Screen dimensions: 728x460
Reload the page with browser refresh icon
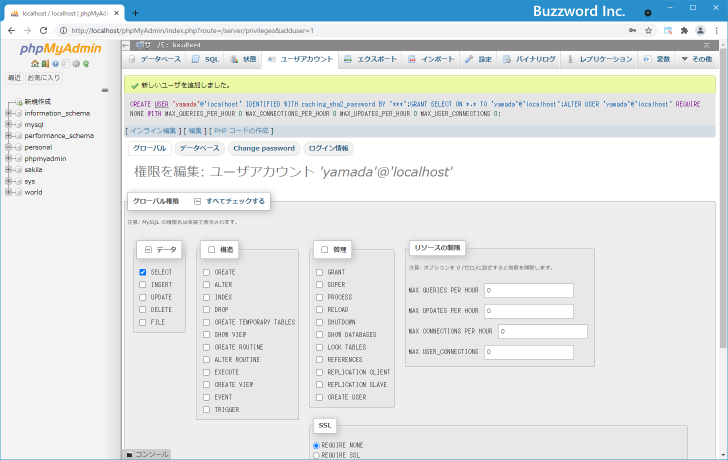pos(43,31)
